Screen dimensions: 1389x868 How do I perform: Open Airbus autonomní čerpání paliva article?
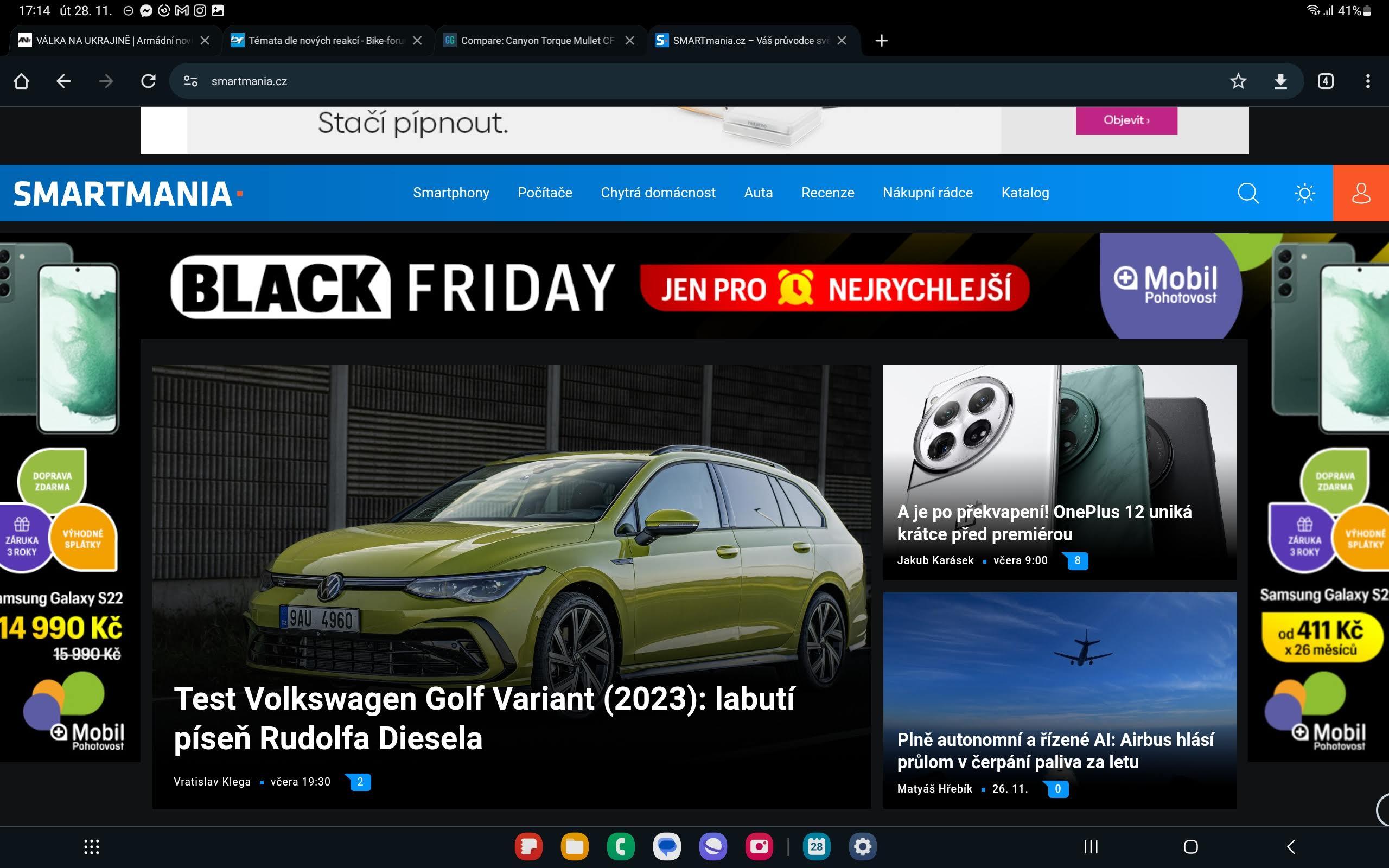coord(1055,750)
